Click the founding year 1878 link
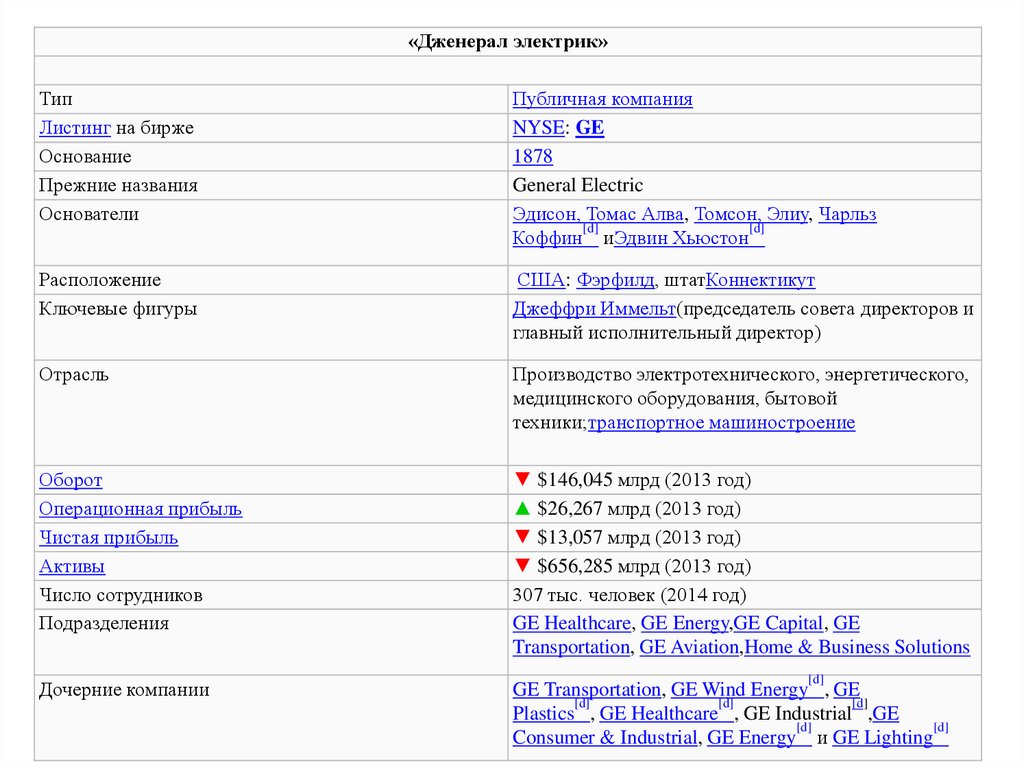Screen dimensions: 1024x767 532,157
